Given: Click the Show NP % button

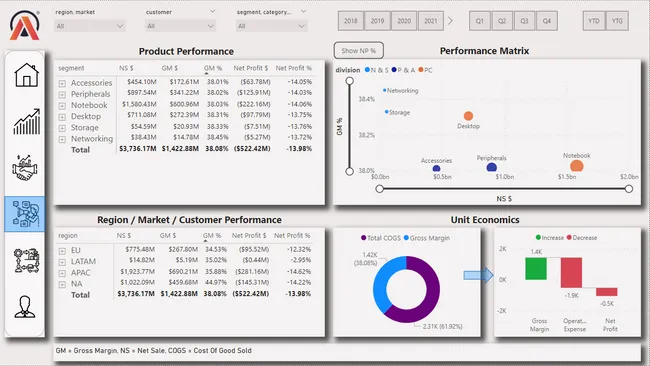Looking at the screenshot, I should [359, 51].
